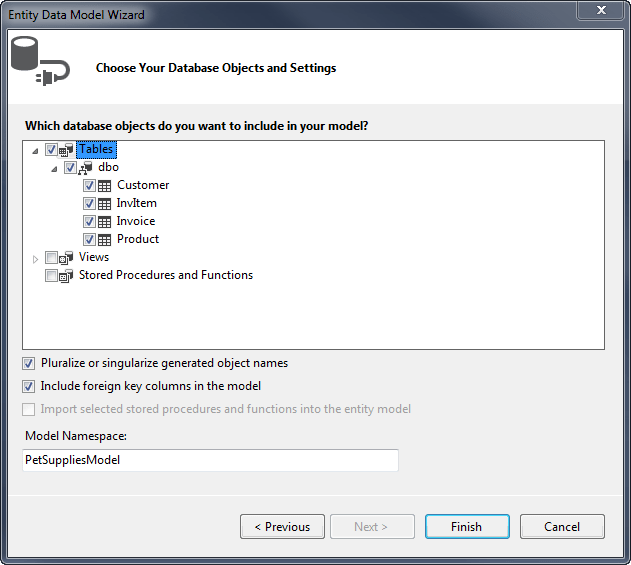Click the Model Namespace text field
This screenshot has width=631, height=565.
click(x=210, y=460)
